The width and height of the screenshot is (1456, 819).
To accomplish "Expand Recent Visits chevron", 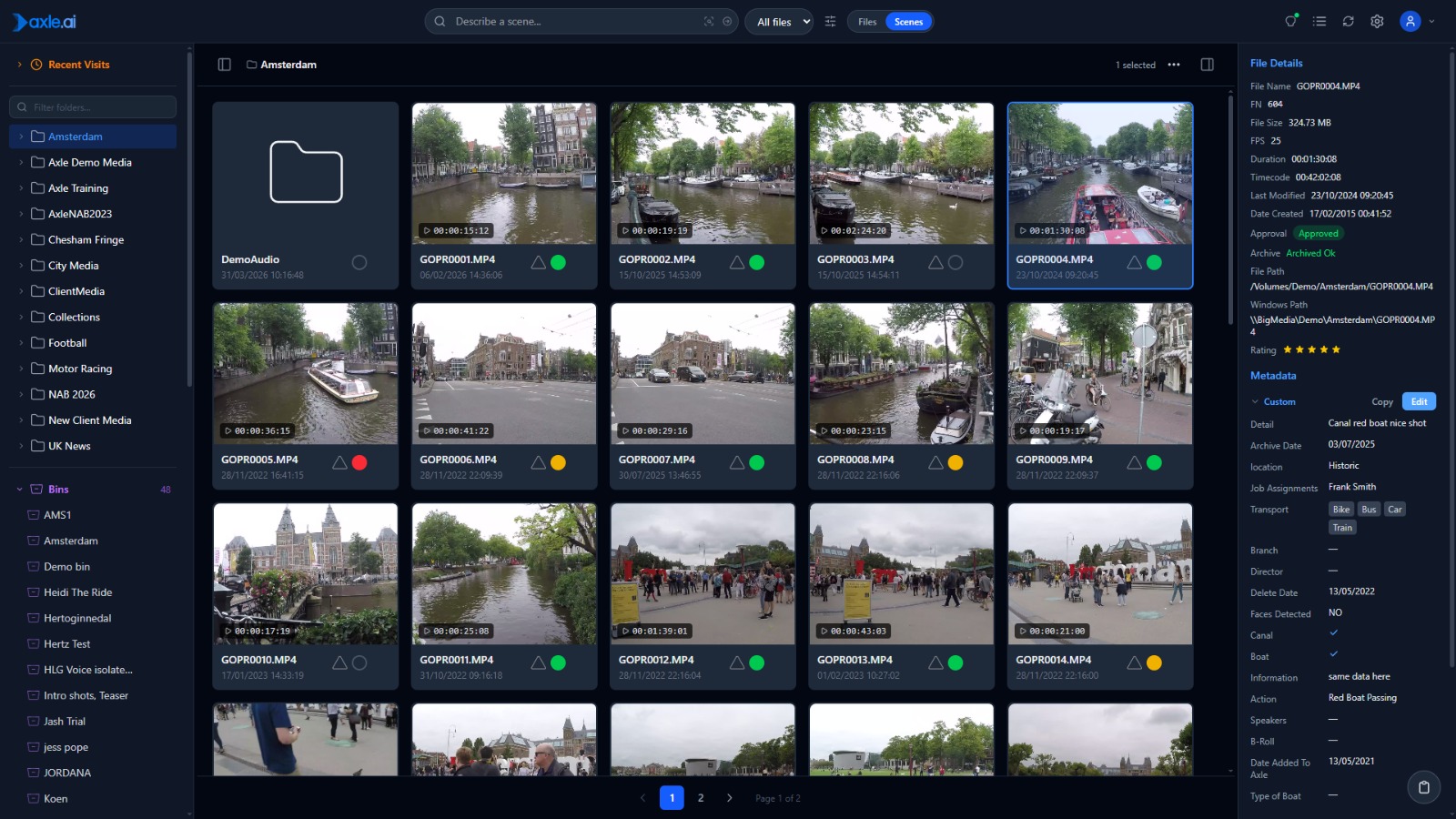I will (19, 65).
